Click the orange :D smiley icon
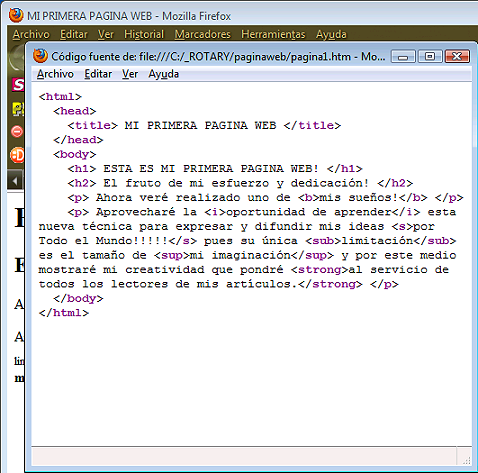Screen dimensions: 478x473 tap(17, 155)
